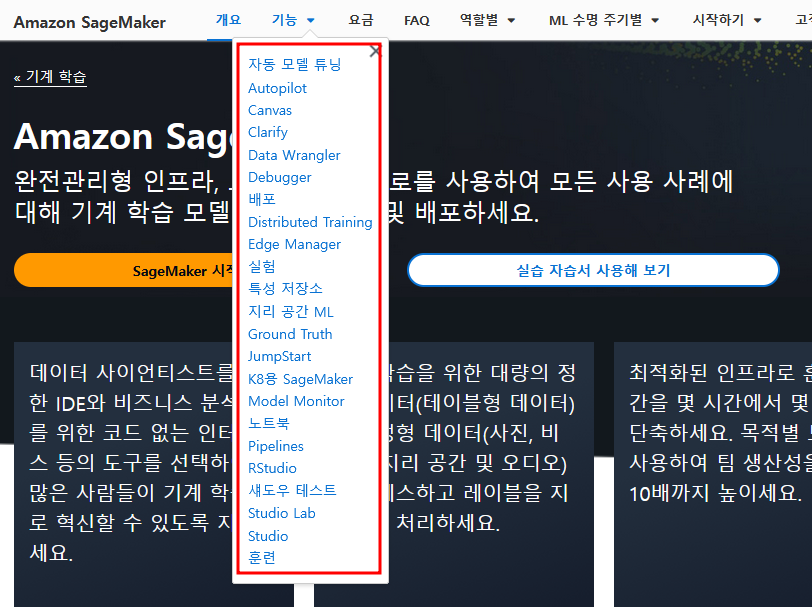Select 섀도우 테스트 entry
Viewport: 812px width, 610px height.
click(293, 490)
